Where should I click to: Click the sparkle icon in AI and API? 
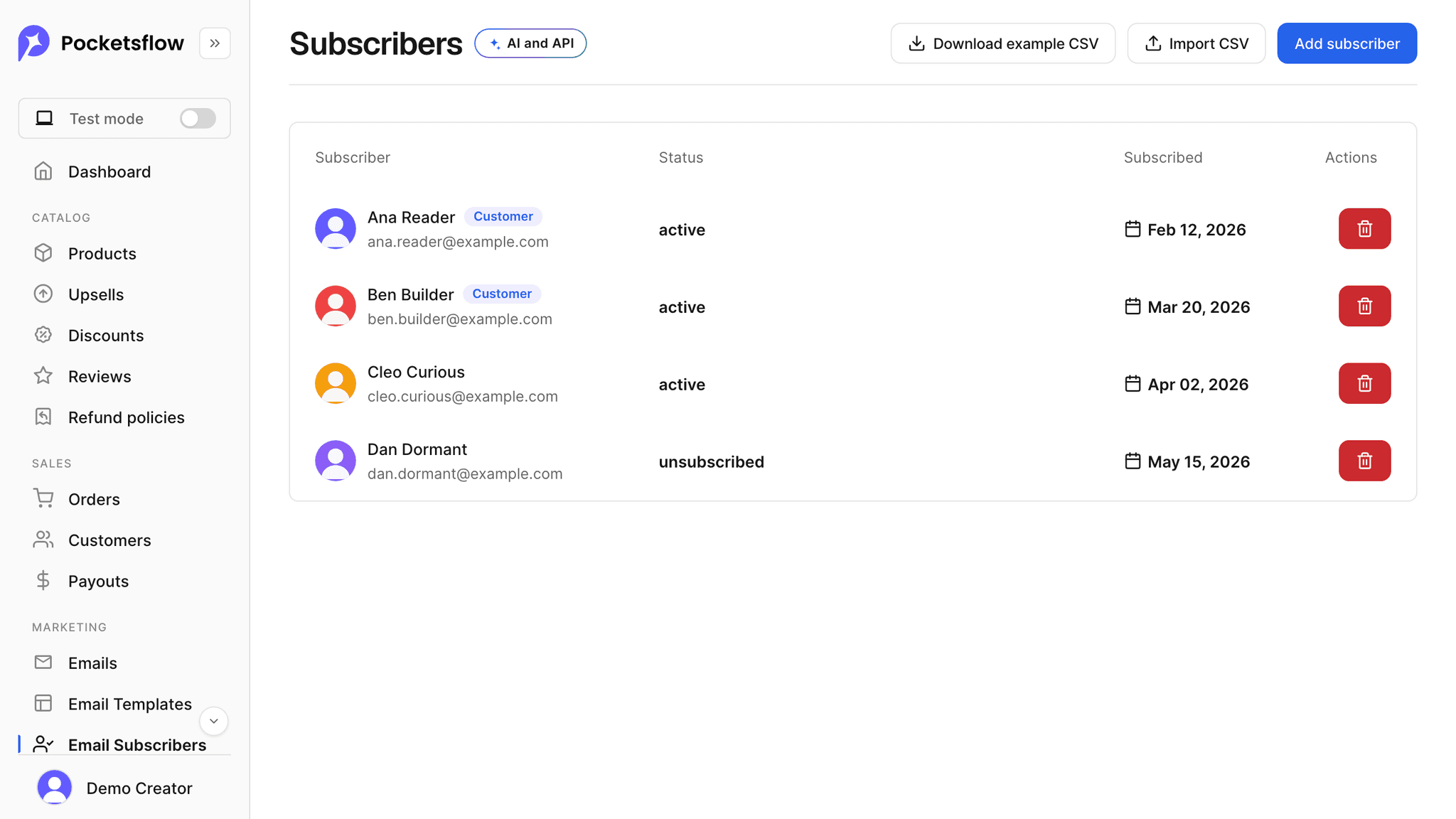pos(495,43)
